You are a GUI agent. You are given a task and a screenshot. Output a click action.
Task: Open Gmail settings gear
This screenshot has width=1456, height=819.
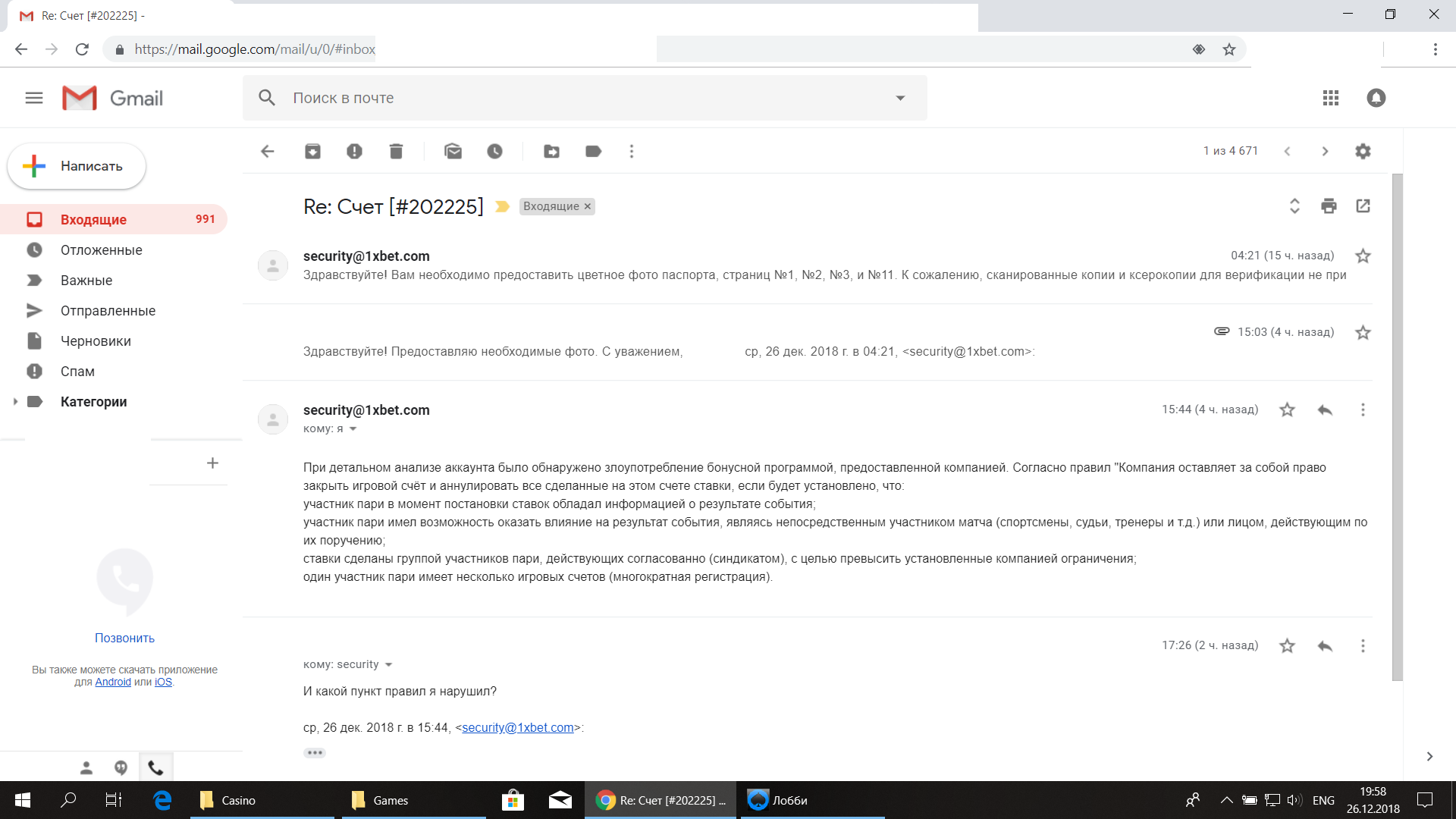point(1363,151)
